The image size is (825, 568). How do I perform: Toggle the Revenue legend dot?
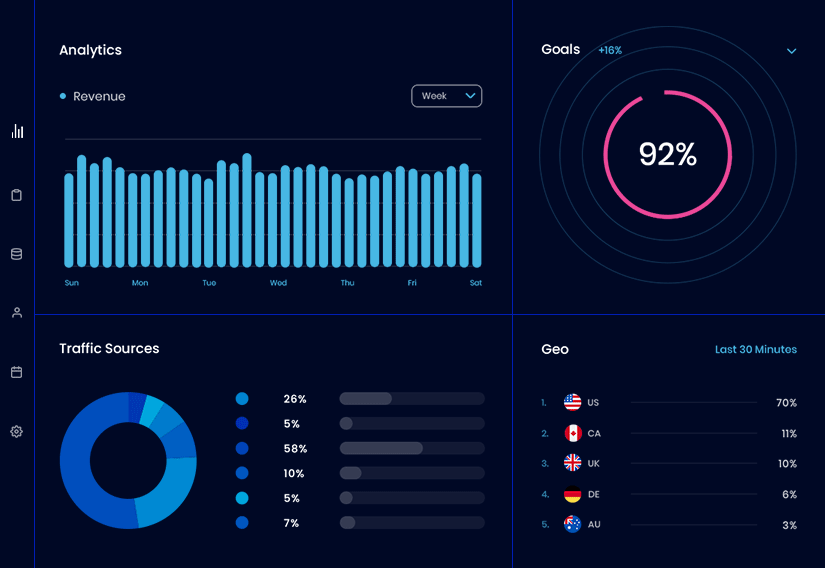tap(63, 97)
